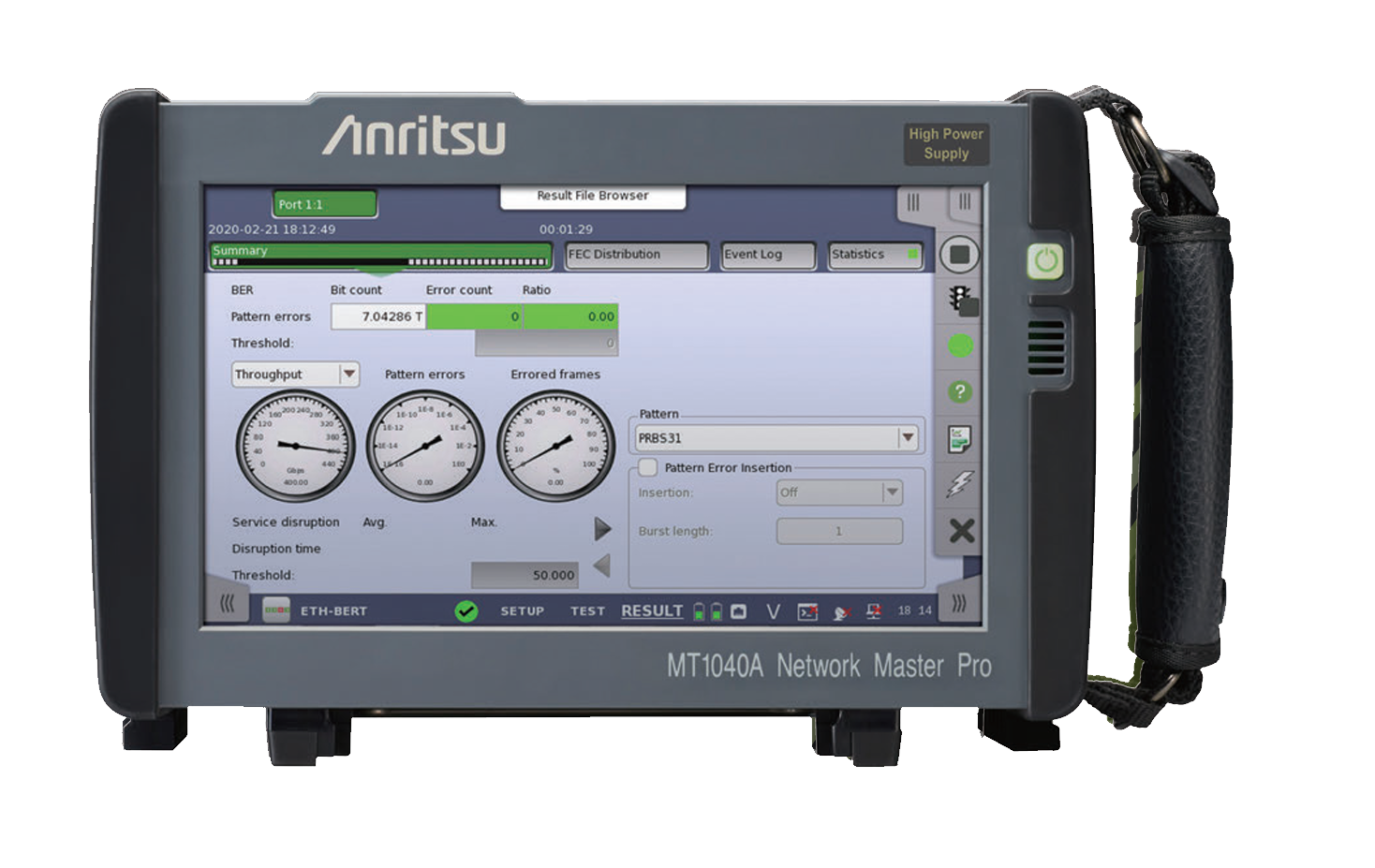Expand the PRBS31 pattern dropdown

[906, 437]
